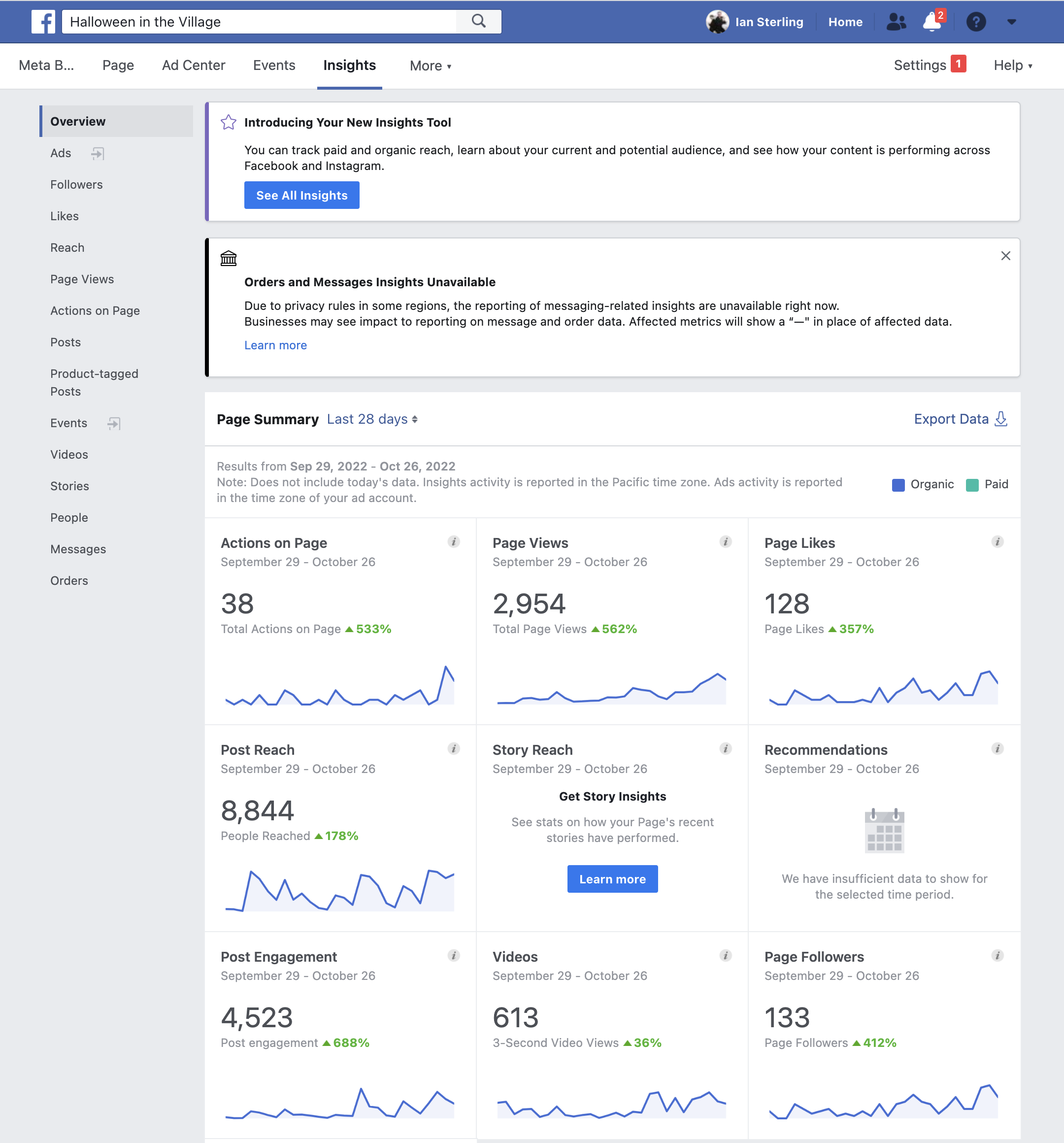Image resolution: width=1064 pixels, height=1143 pixels.
Task: Click the help question mark icon
Action: [x=975, y=22]
